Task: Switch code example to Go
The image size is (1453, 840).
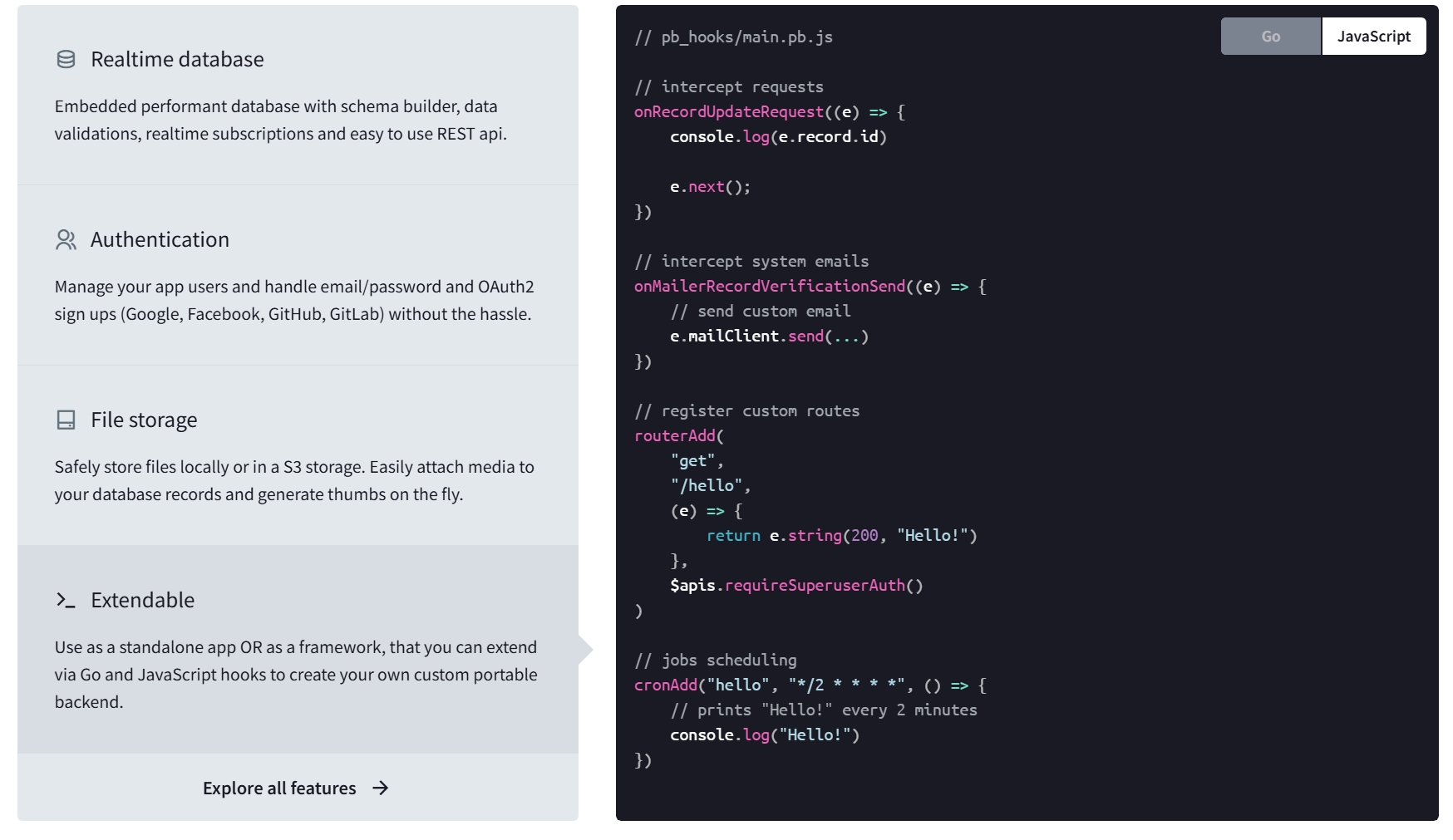Action: [1270, 37]
